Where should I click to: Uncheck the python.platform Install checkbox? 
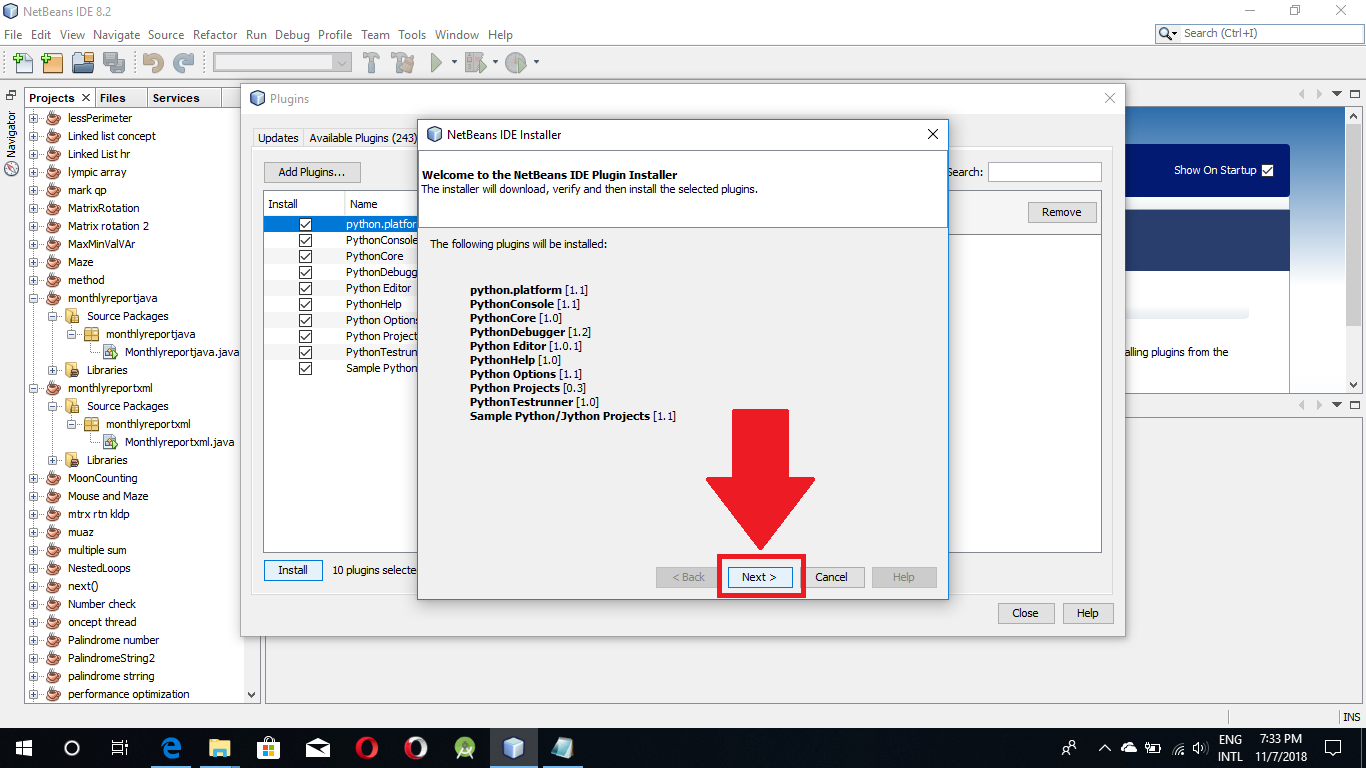click(305, 225)
